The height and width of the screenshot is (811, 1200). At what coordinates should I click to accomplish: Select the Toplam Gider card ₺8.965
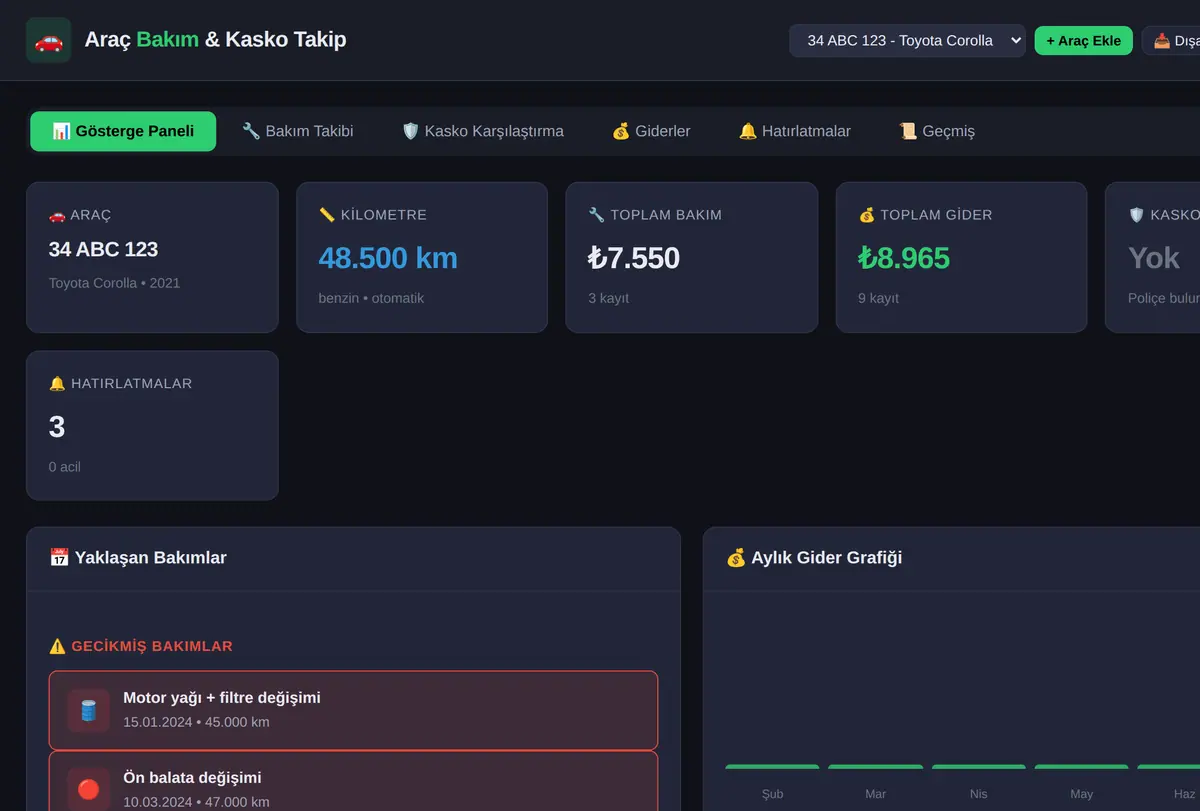[x=961, y=257]
